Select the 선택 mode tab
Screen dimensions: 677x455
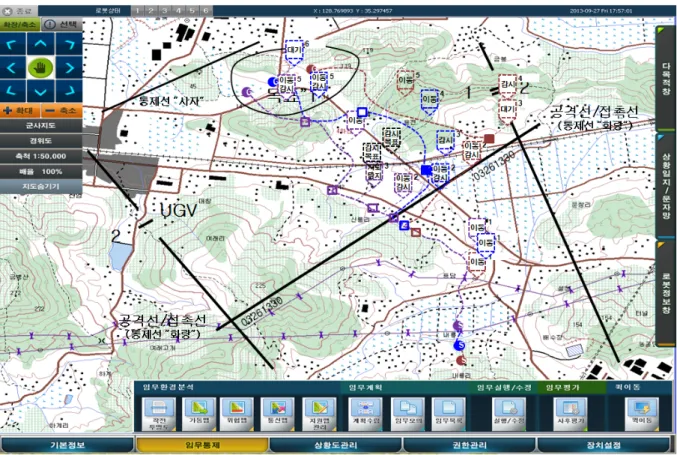coord(62,25)
